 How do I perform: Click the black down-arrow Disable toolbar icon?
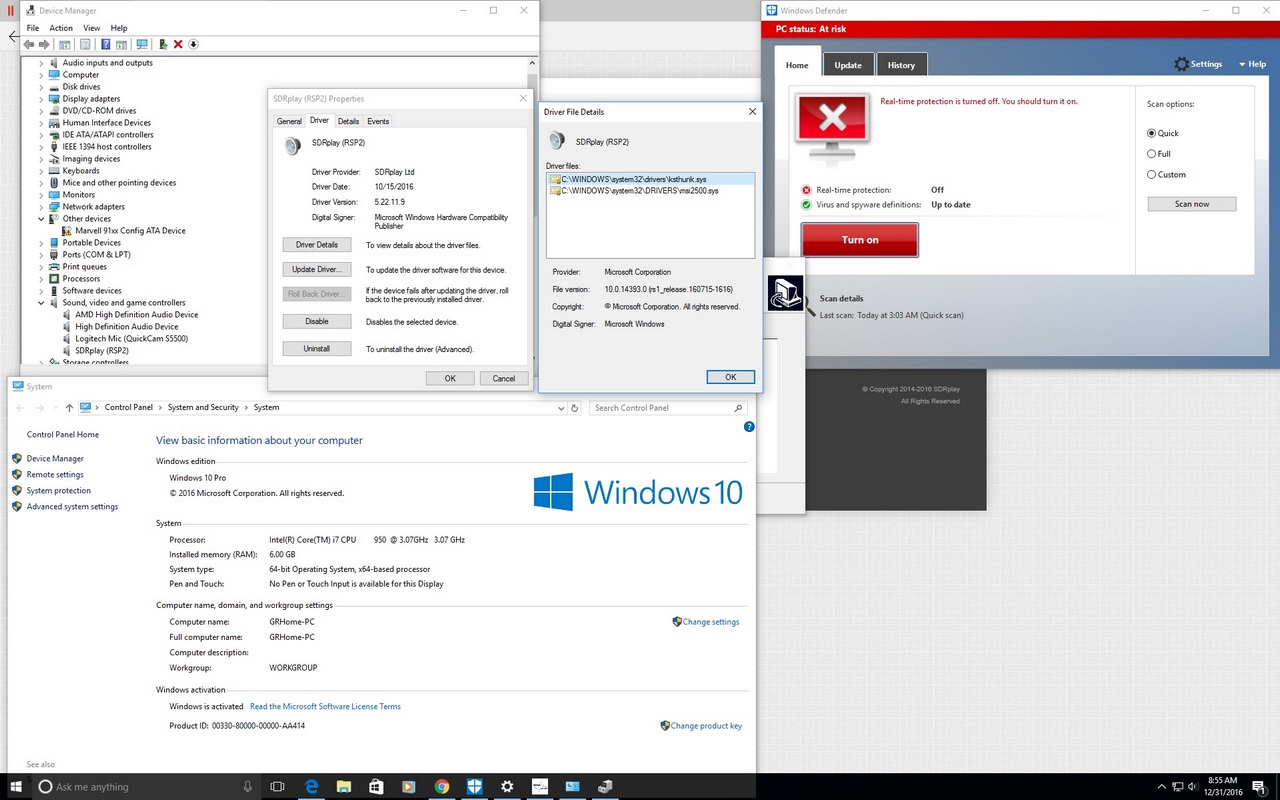point(193,44)
